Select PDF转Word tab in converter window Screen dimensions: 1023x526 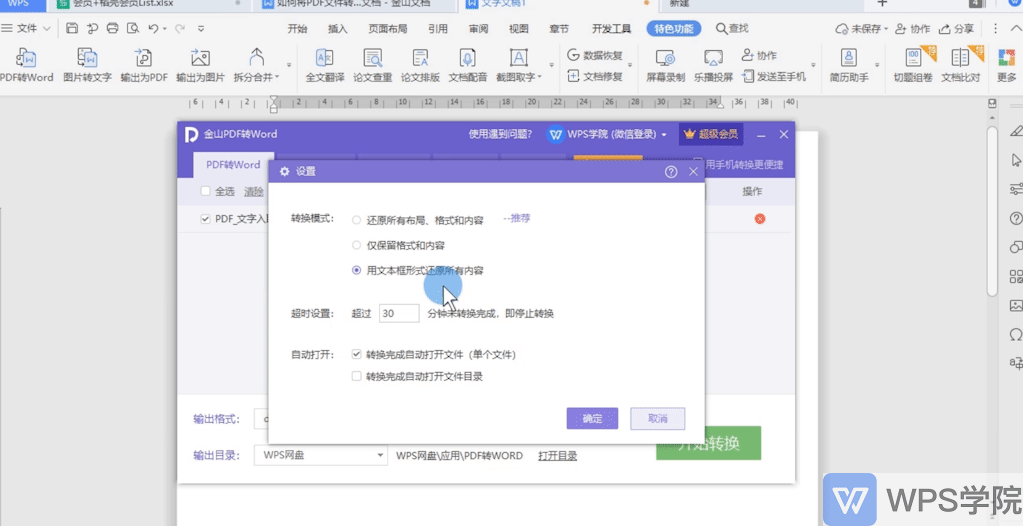click(x=233, y=165)
